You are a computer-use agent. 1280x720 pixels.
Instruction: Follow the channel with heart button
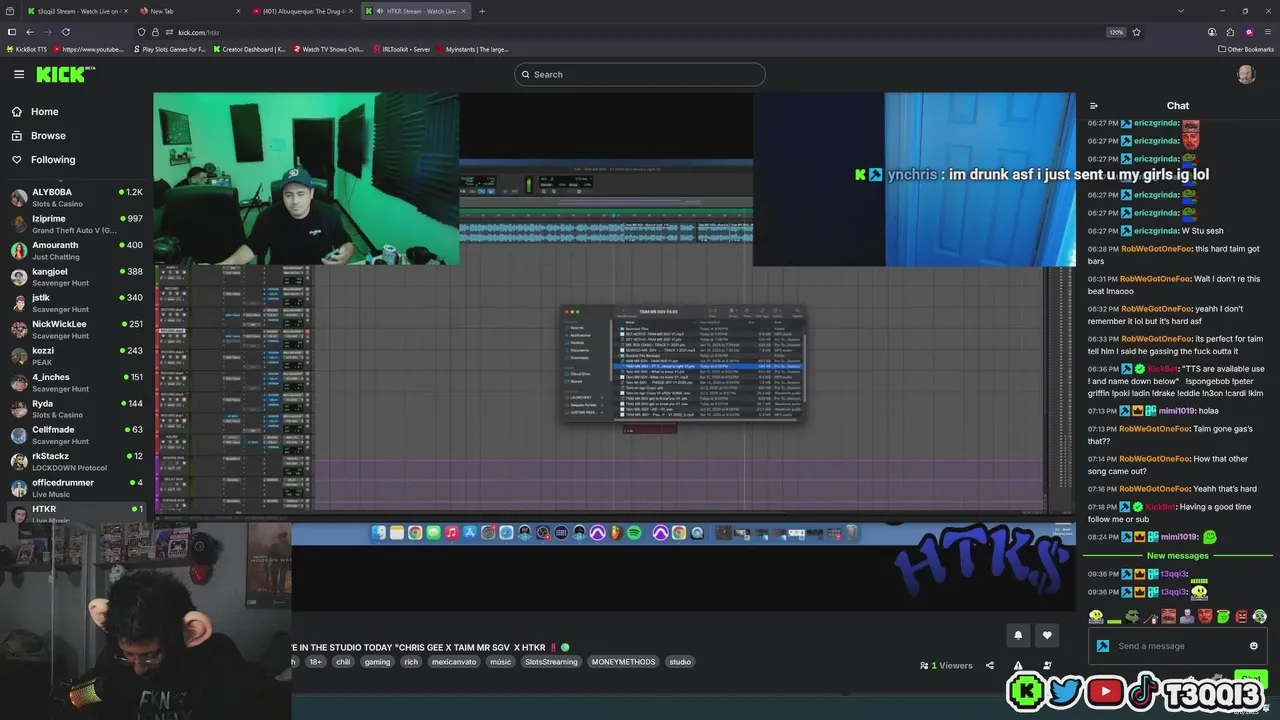click(1047, 634)
